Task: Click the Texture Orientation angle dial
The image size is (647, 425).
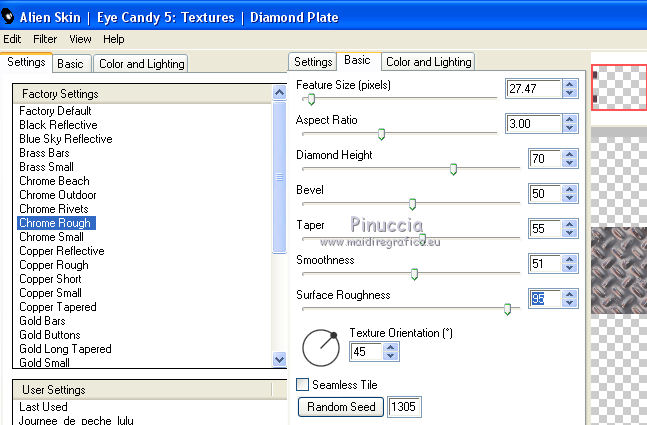Action: (321, 348)
